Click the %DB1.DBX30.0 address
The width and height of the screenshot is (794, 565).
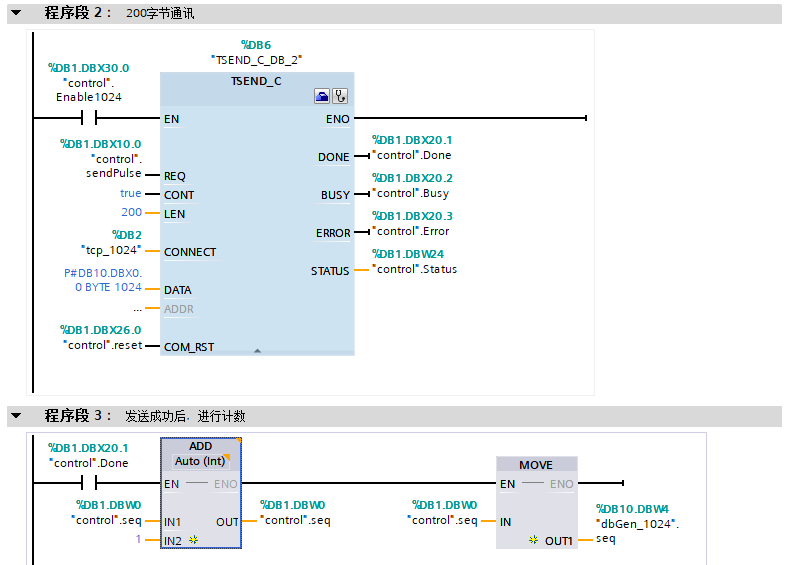point(89,68)
